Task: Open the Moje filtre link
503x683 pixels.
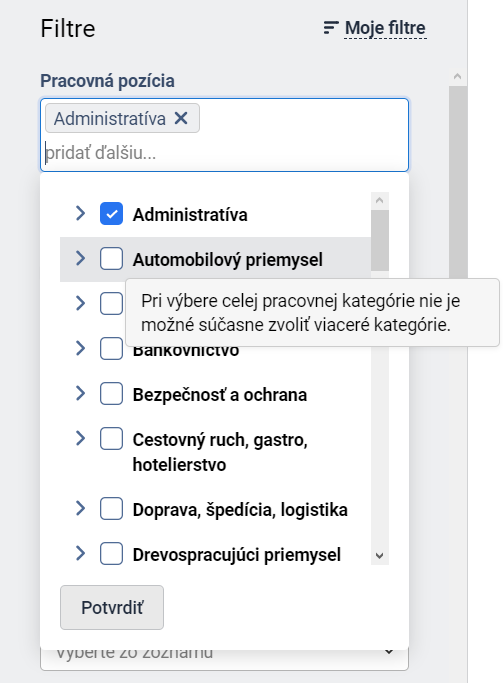Action: pos(385,28)
